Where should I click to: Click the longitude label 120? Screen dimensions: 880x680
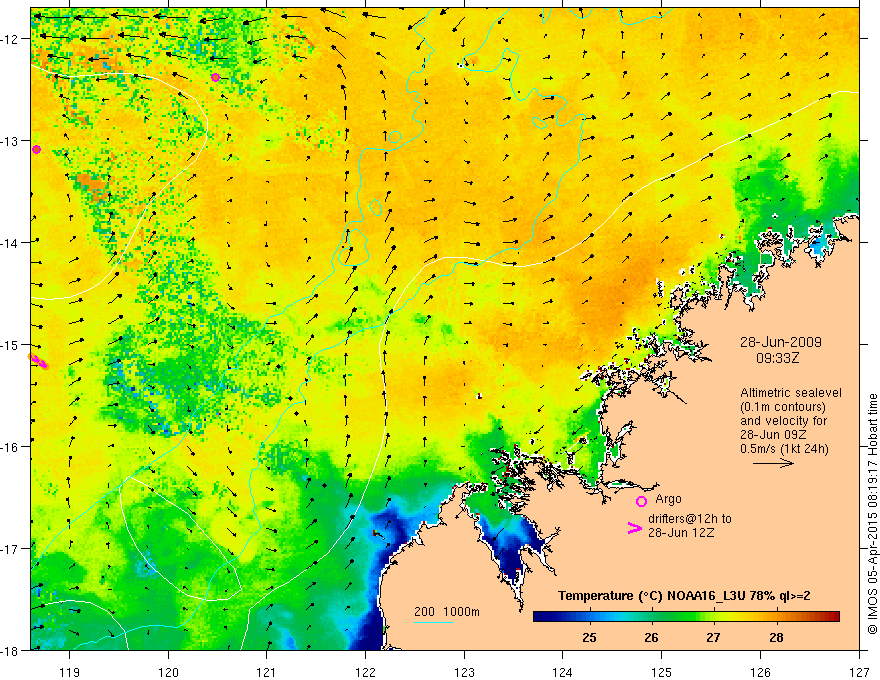pyautogui.click(x=168, y=672)
